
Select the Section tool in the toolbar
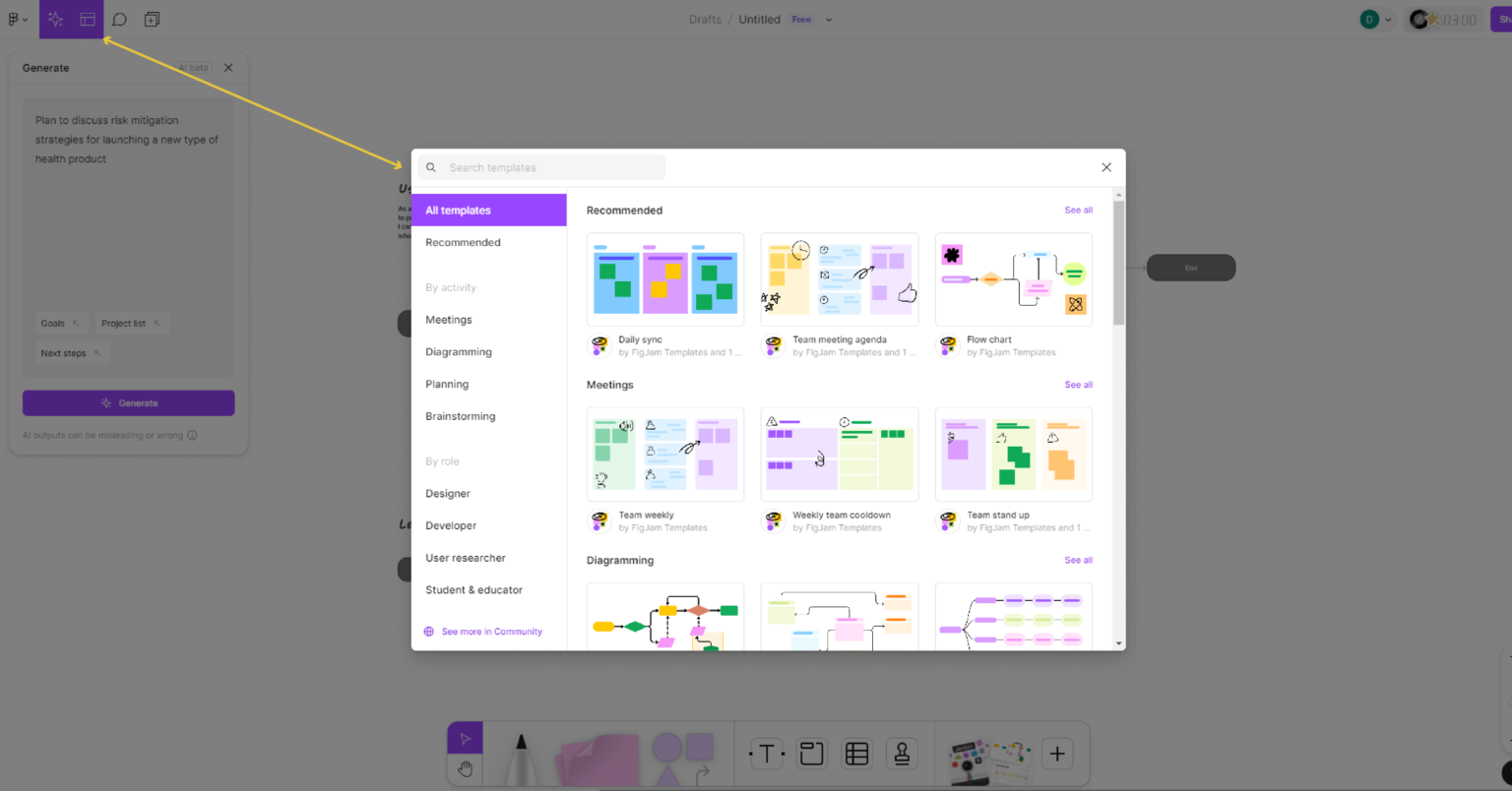click(811, 754)
